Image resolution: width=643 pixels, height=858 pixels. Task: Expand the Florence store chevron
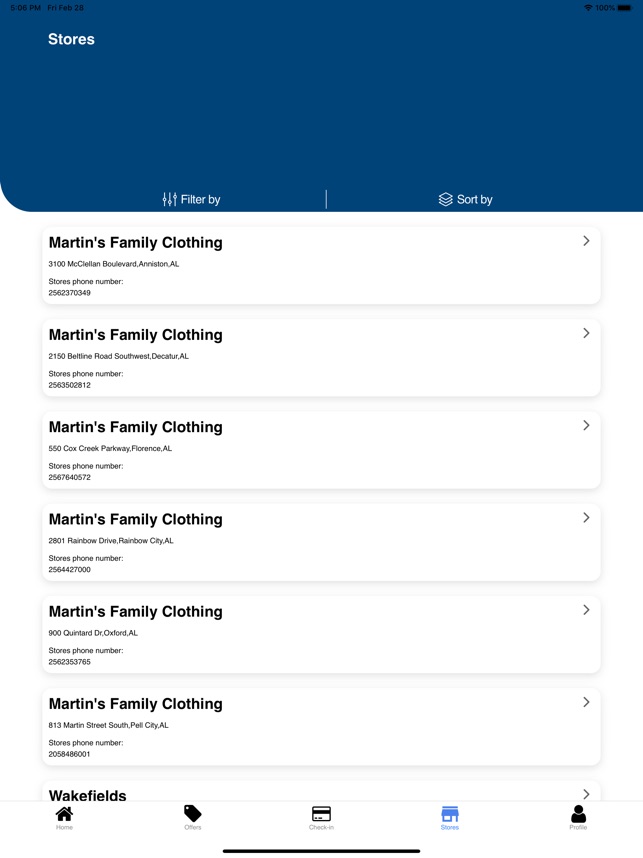(x=586, y=425)
